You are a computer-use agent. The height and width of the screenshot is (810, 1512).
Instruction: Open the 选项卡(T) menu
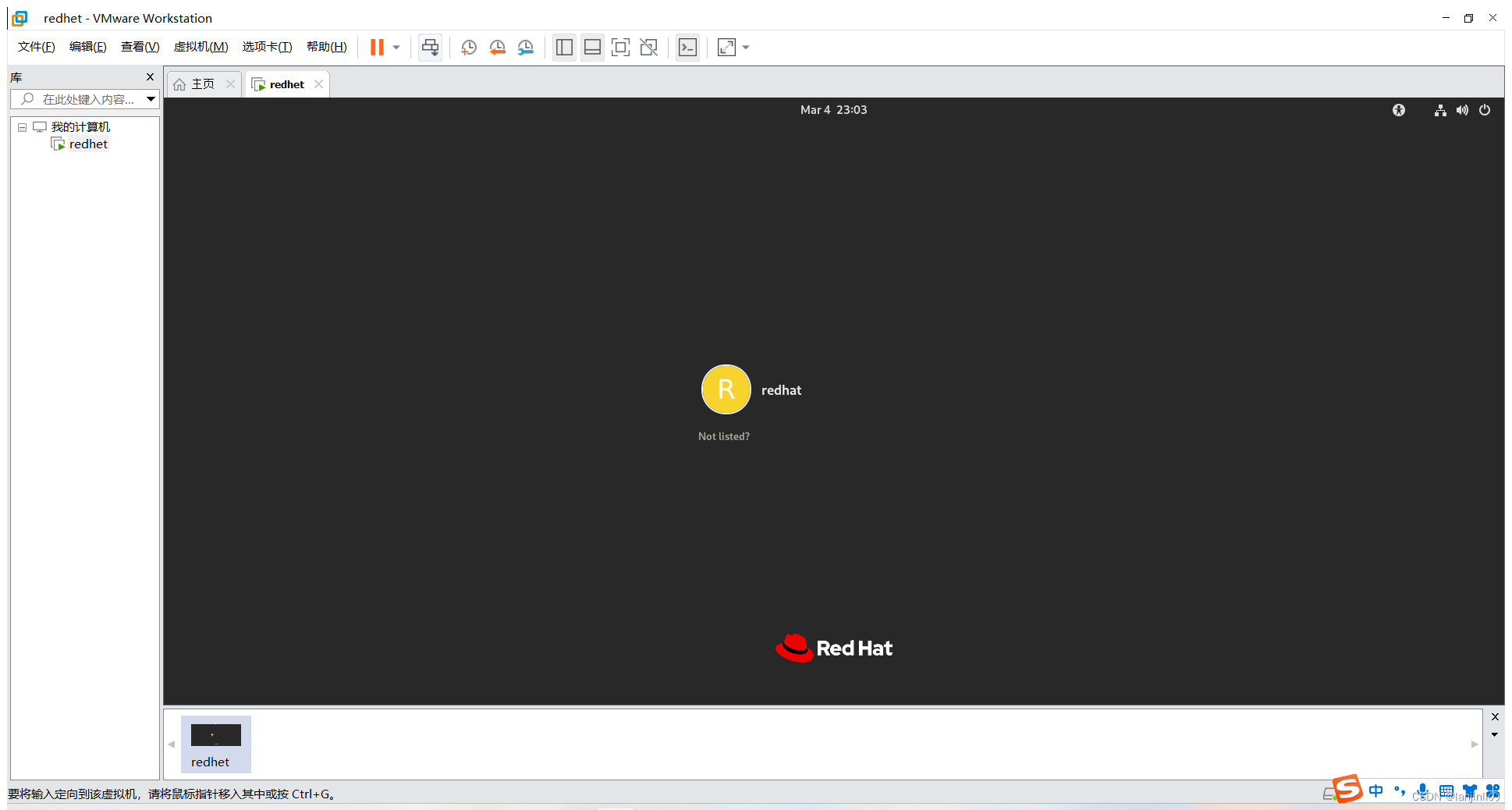tap(267, 47)
